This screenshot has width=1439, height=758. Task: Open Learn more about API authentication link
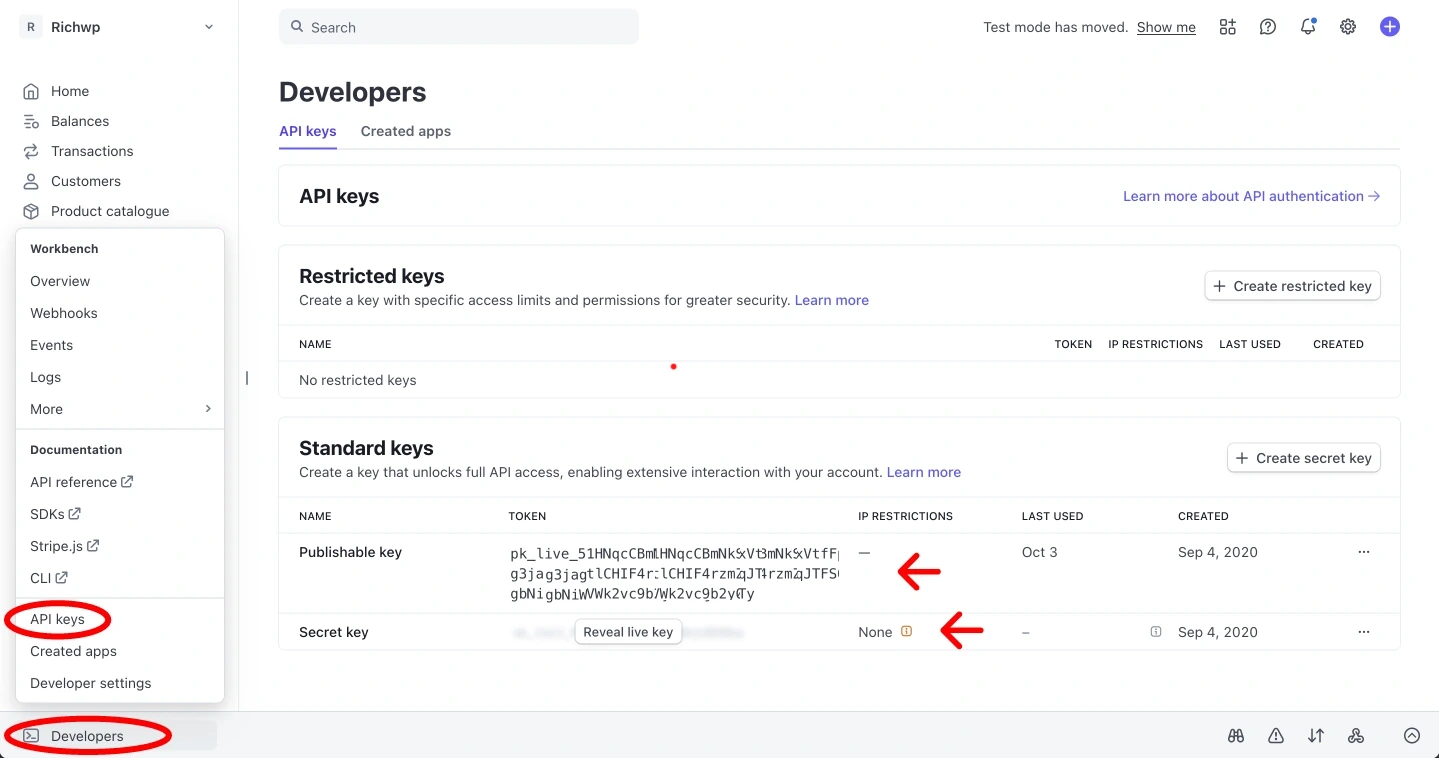coord(1251,196)
